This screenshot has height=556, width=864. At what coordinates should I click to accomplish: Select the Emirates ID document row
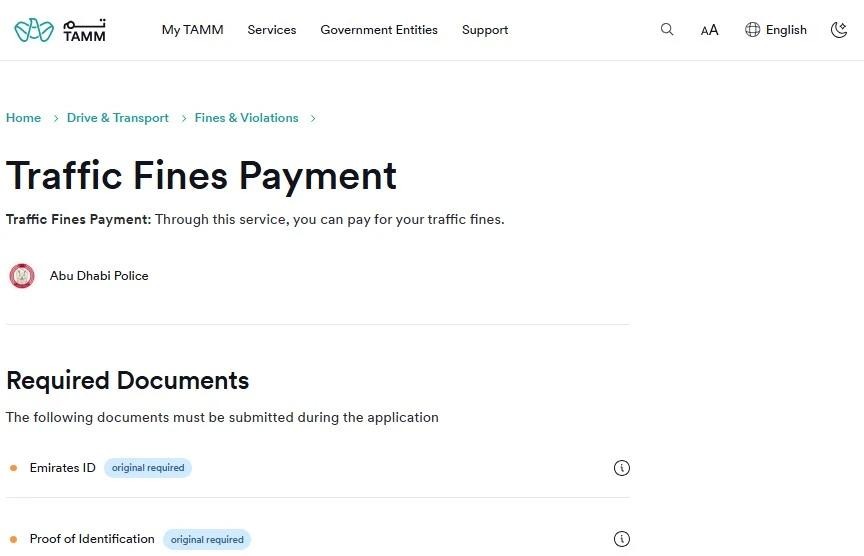point(318,468)
